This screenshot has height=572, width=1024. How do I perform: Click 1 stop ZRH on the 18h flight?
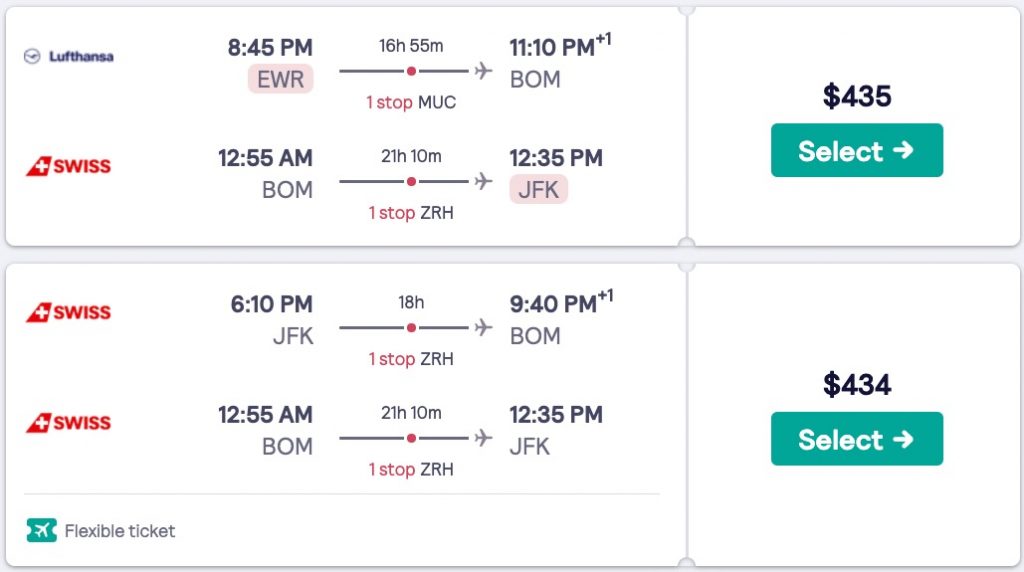pyautogui.click(x=411, y=358)
